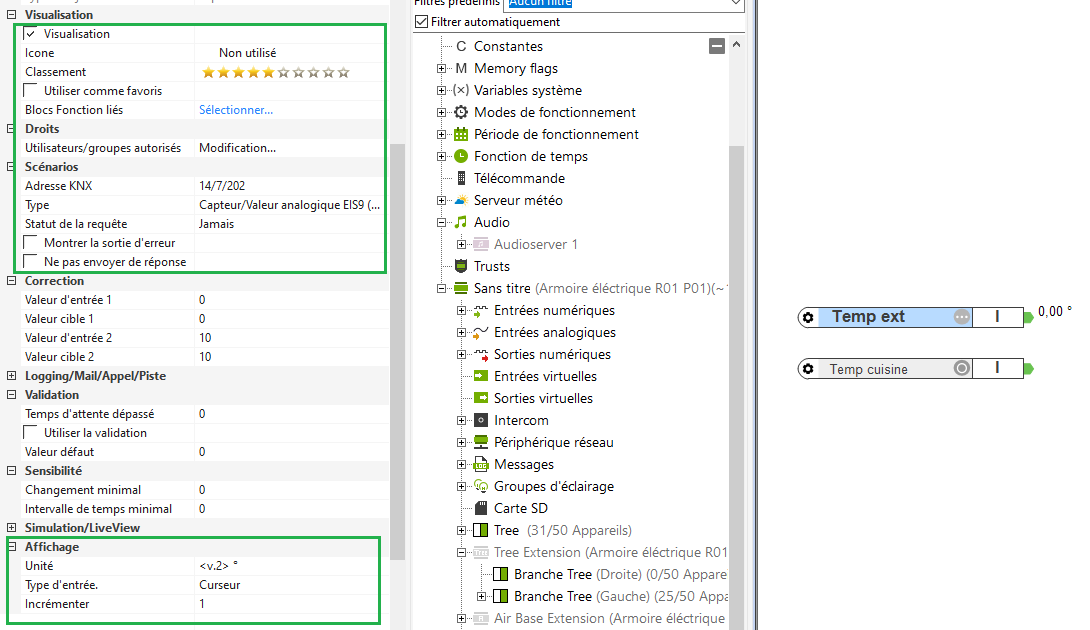Set Classement rating to five stars

(268, 72)
